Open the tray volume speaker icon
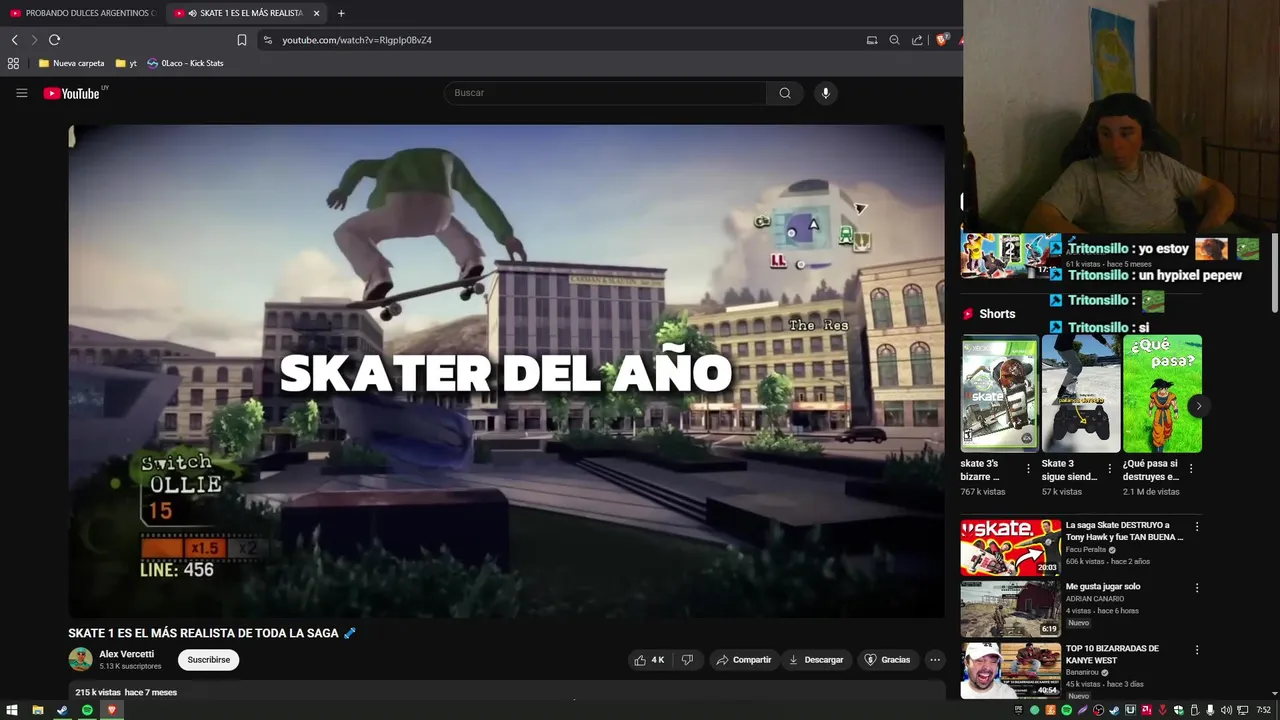The width and height of the screenshot is (1280, 720). (x=1226, y=710)
